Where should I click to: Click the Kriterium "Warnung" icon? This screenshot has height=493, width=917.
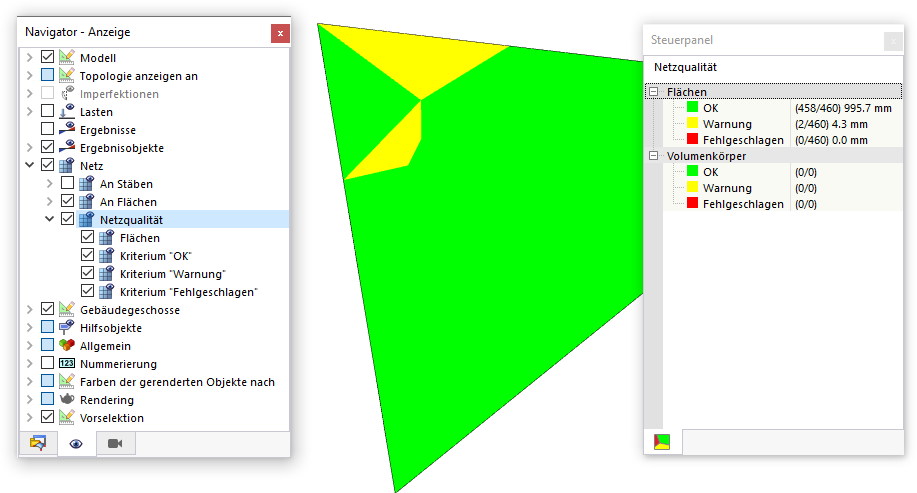click(106, 274)
